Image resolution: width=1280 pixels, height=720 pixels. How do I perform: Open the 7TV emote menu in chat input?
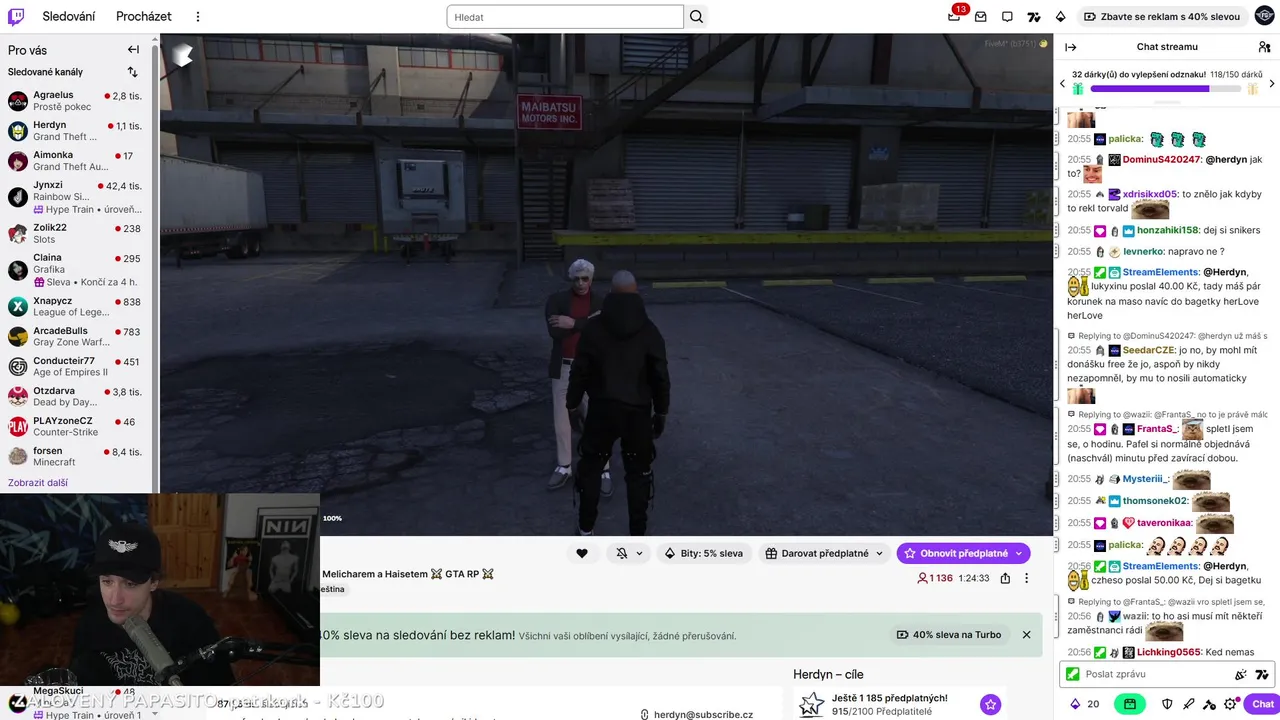(x=1262, y=674)
